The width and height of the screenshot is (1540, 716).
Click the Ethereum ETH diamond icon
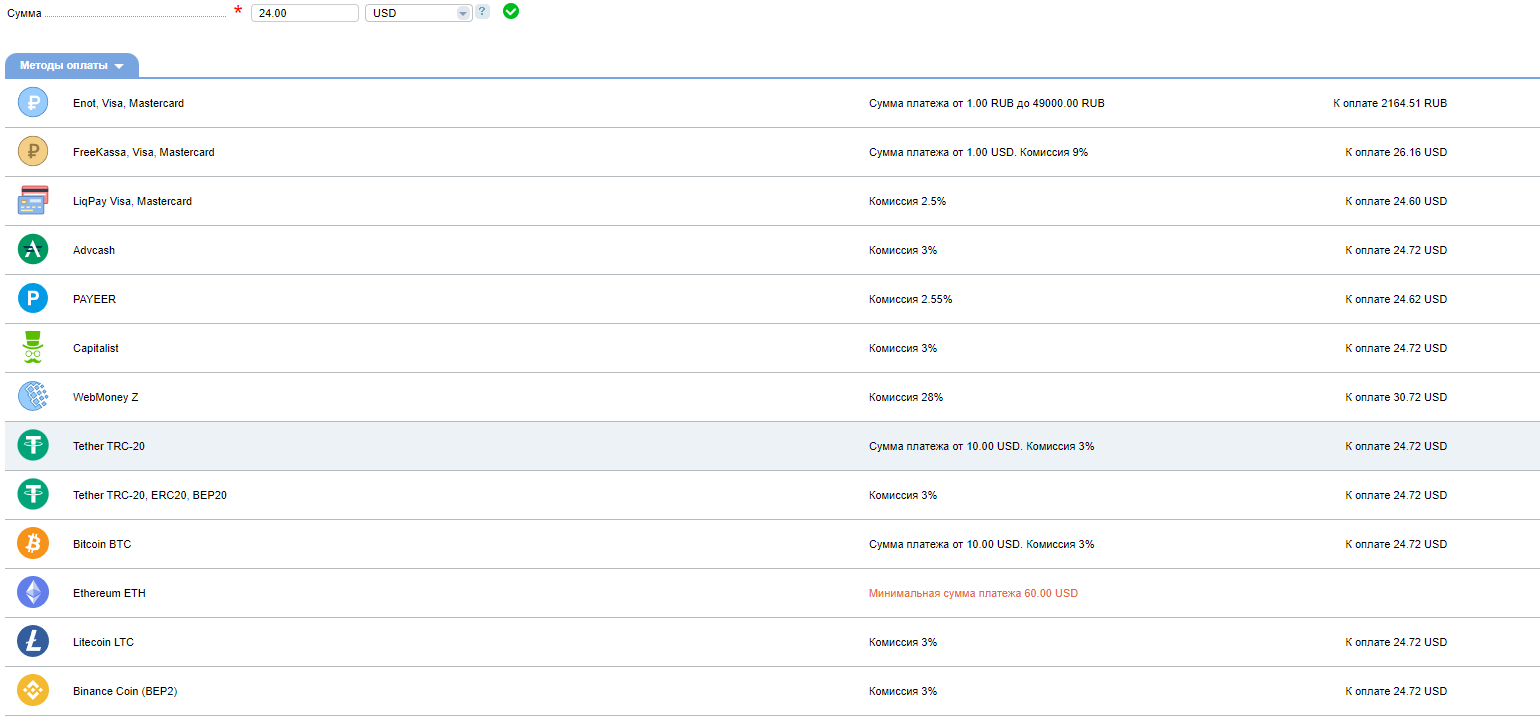[33, 592]
